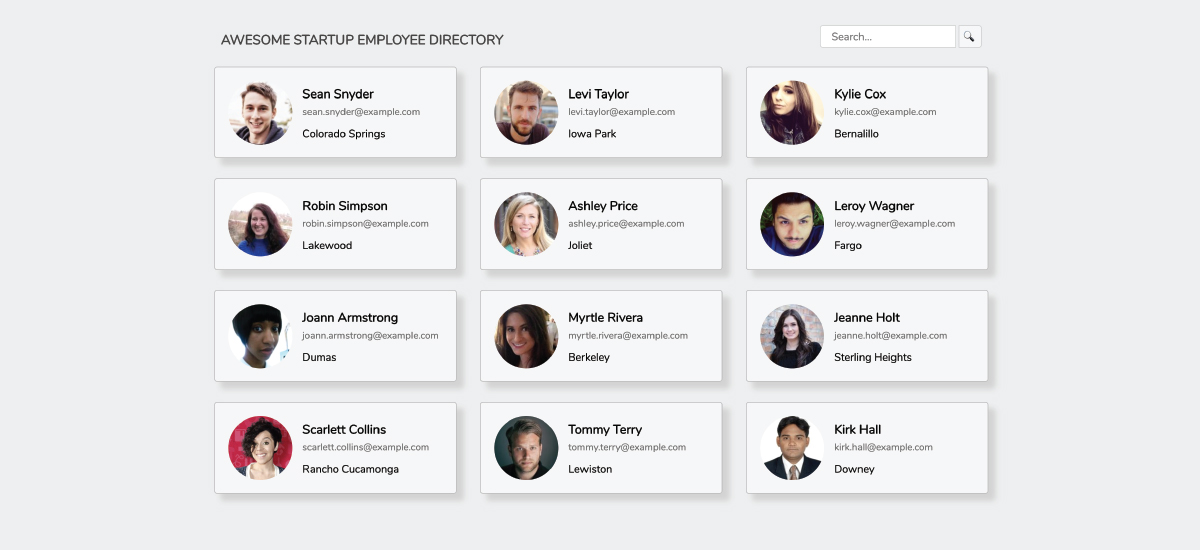Focus the Search input field
The height and width of the screenshot is (550, 1200).
point(887,37)
